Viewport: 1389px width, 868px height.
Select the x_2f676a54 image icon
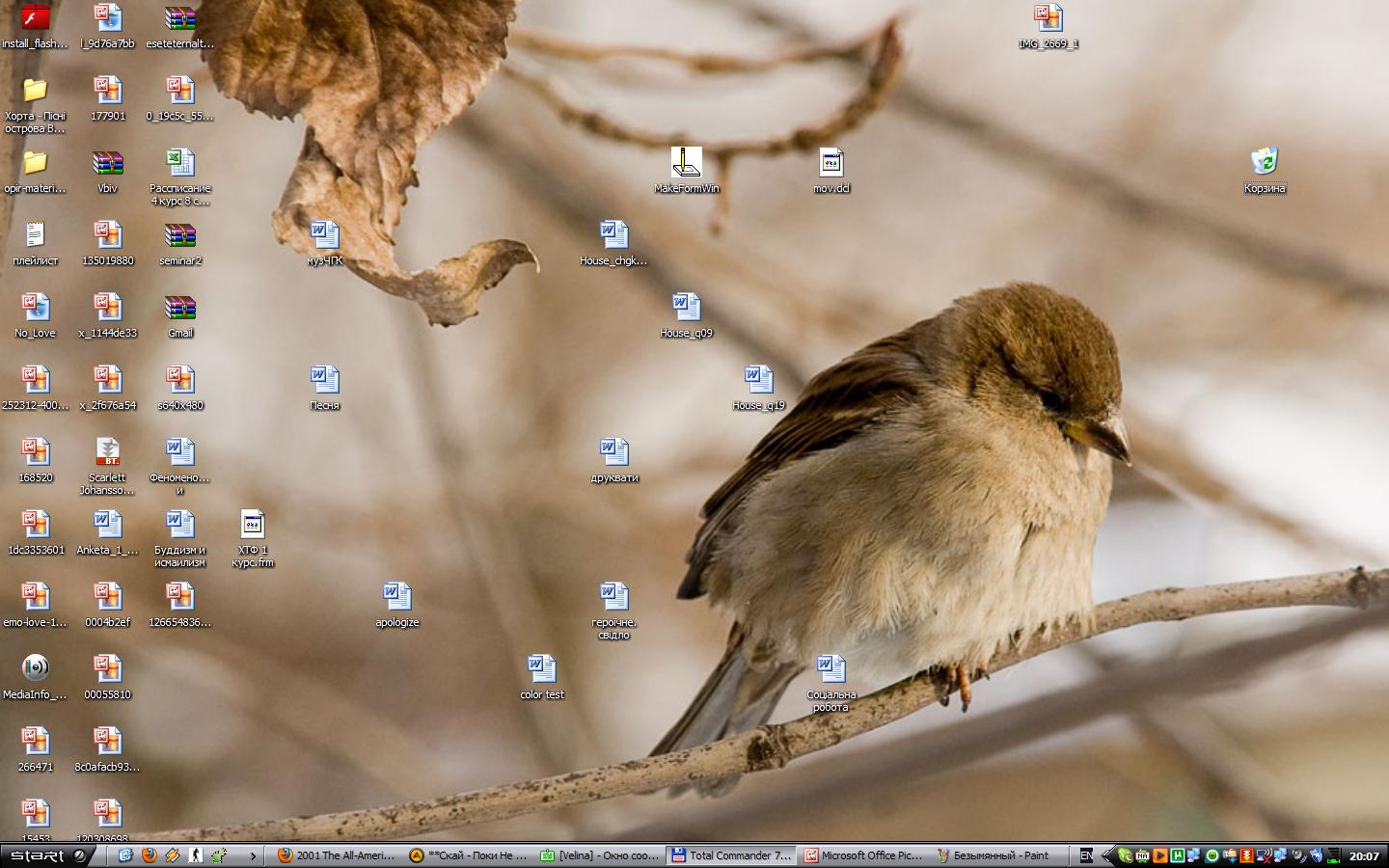[108, 388]
